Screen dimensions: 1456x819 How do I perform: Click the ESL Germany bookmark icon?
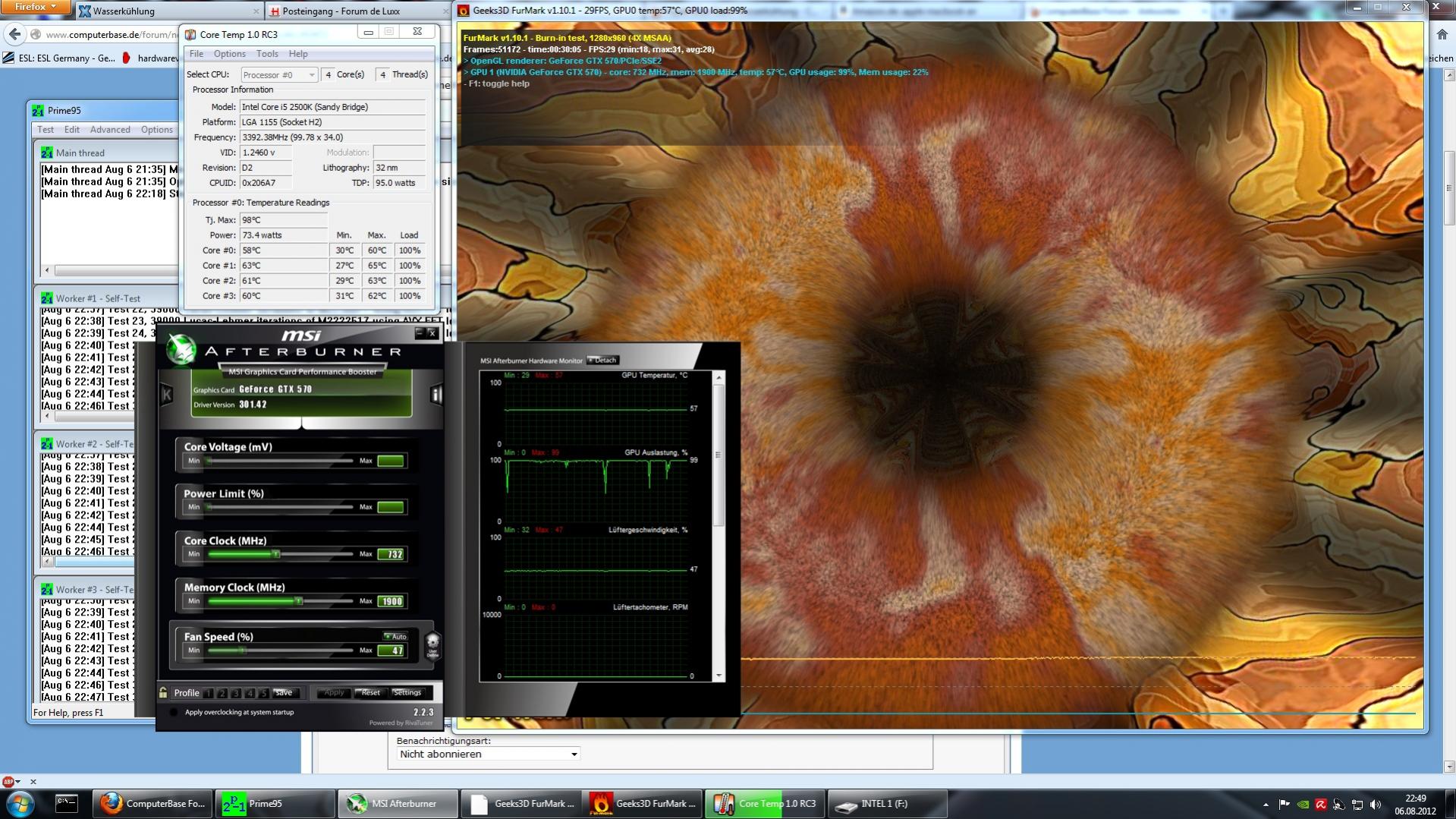[8, 58]
